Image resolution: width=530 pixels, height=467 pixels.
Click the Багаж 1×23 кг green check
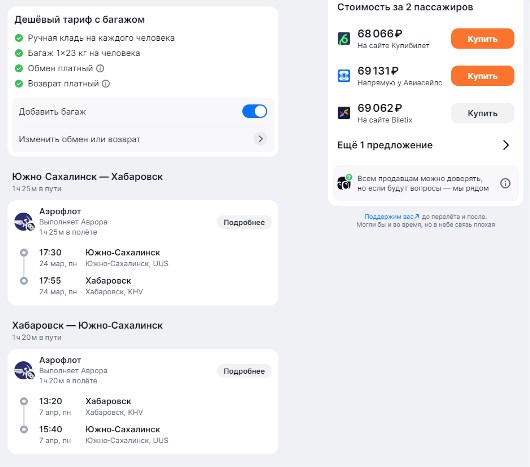pyautogui.click(x=19, y=53)
